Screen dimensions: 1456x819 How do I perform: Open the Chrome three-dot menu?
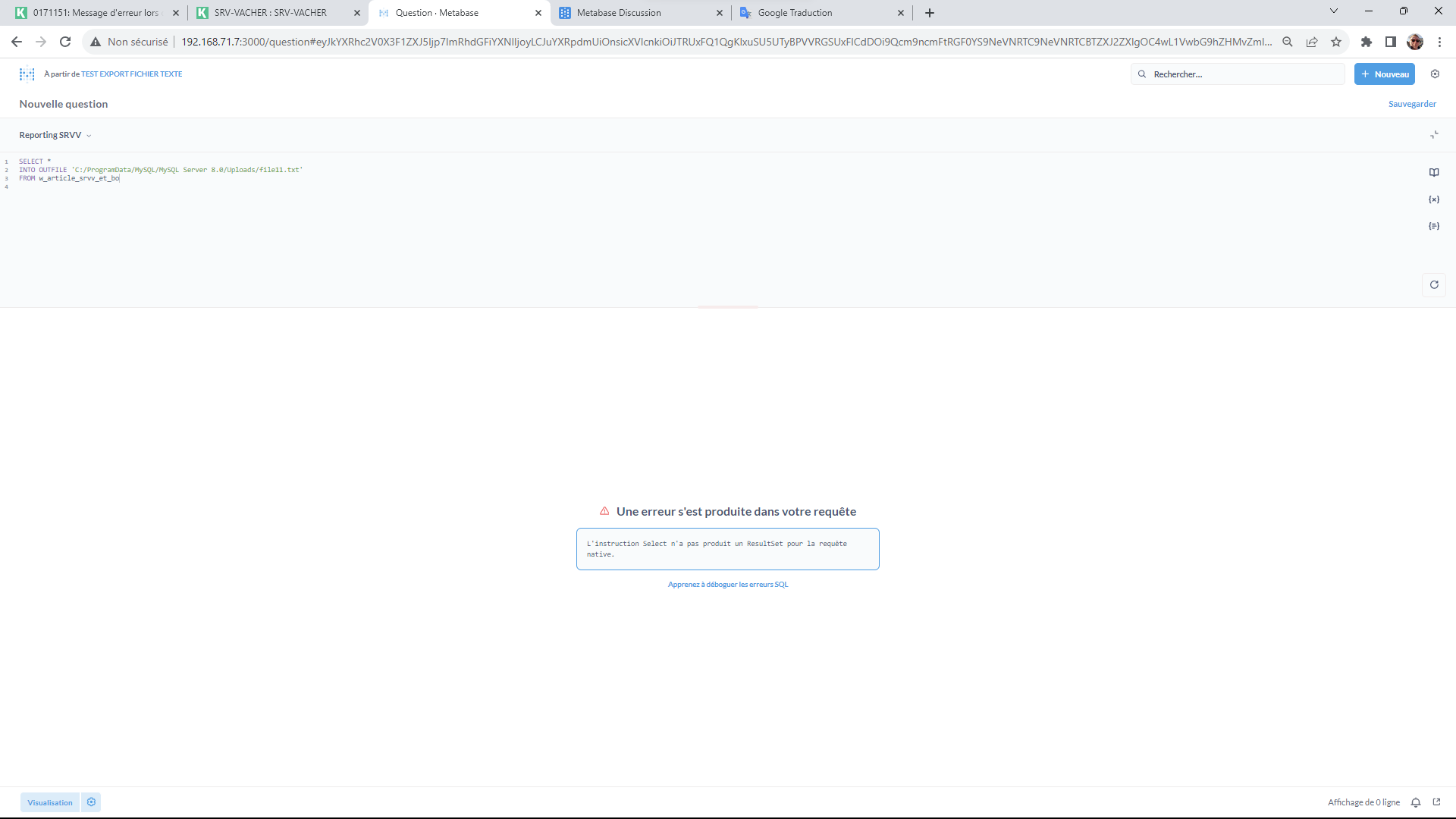[x=1439, y=42]
